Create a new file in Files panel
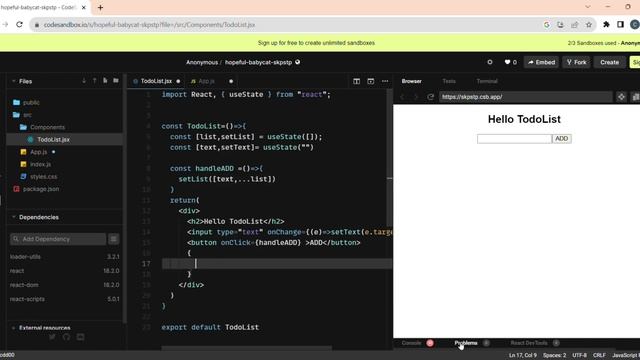The width and height of the screenshot is (640, 360). (x=105, y=81)
